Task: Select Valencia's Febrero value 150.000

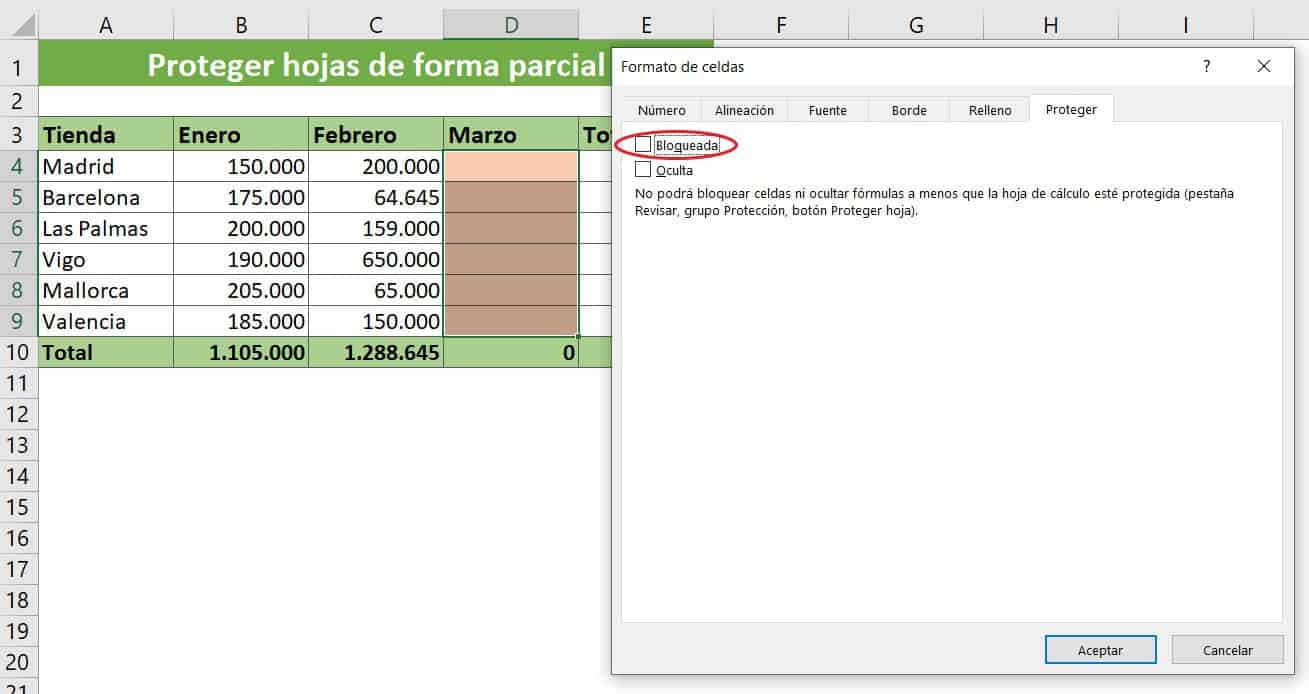Action: pyautogui.click(x=376, y=321)
